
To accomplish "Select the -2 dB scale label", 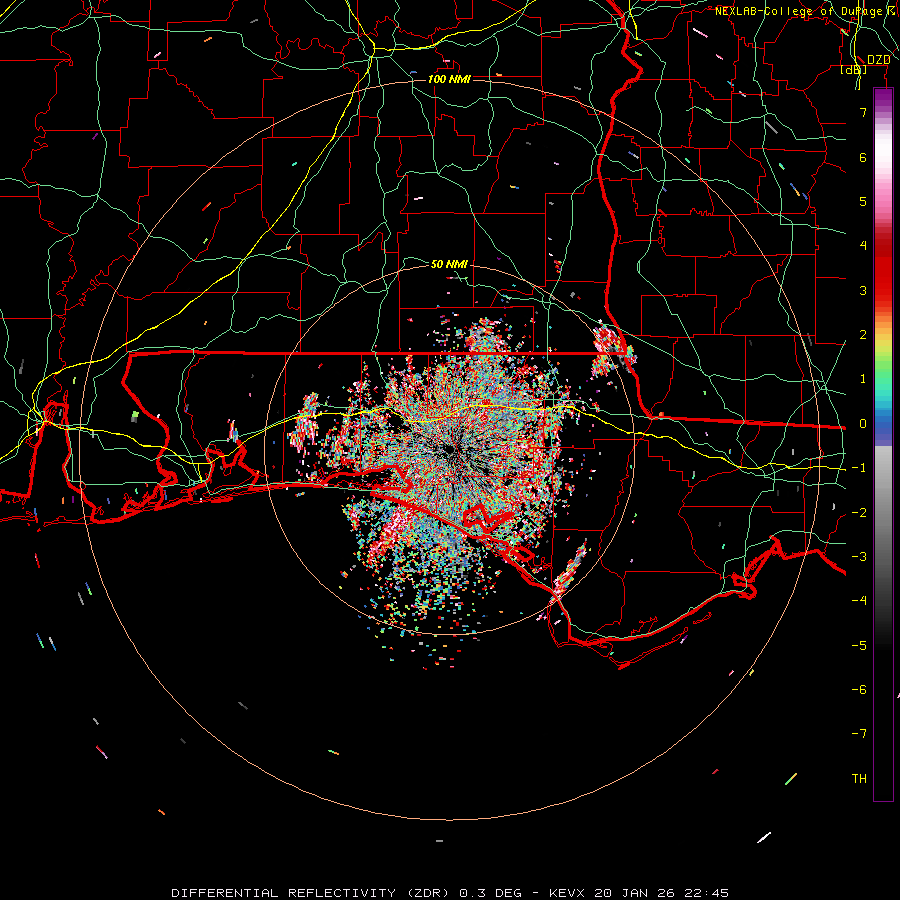I will pyautogui.click(x=859, y=513).
